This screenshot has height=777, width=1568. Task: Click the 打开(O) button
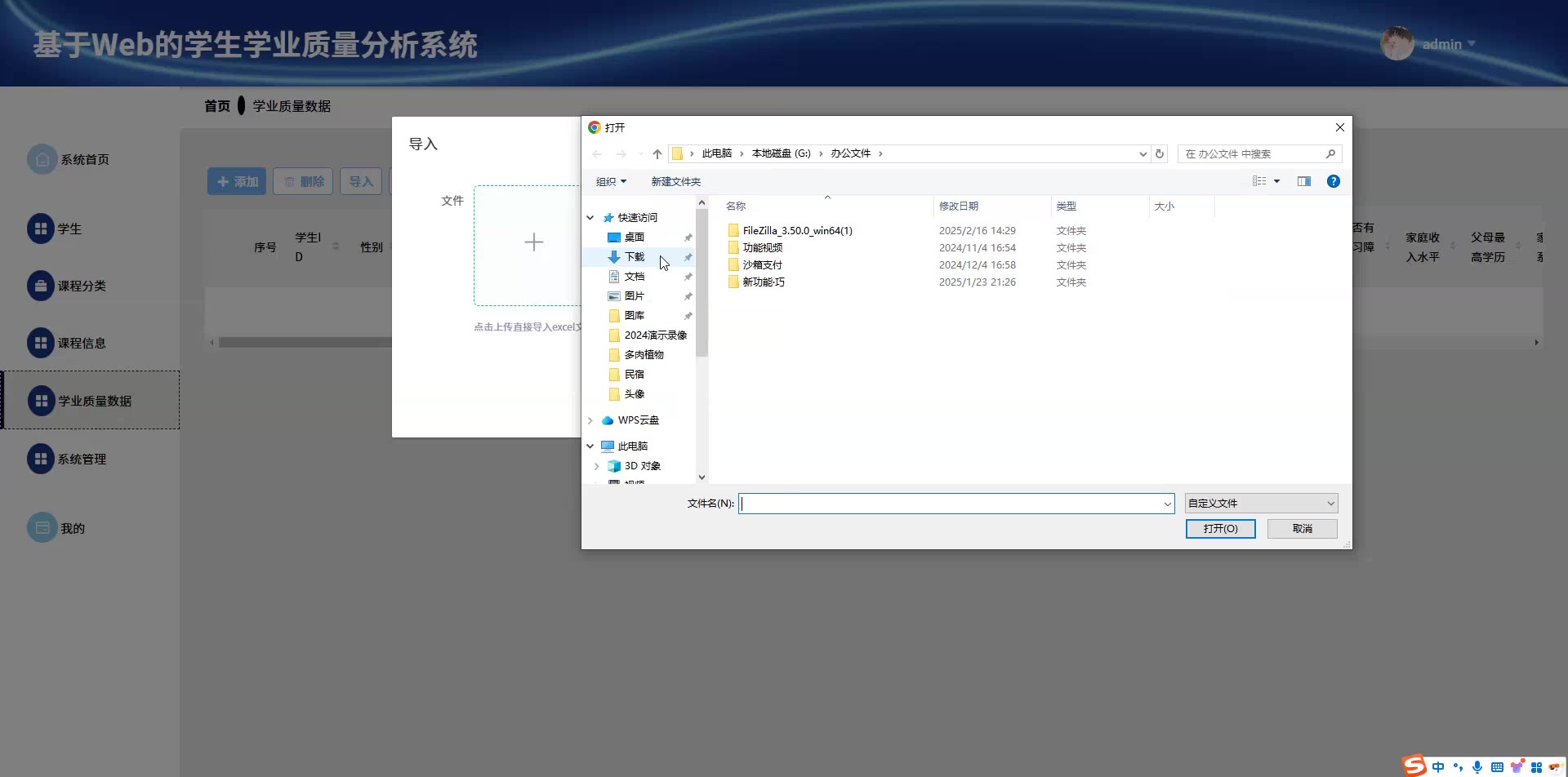point(1220,529)
